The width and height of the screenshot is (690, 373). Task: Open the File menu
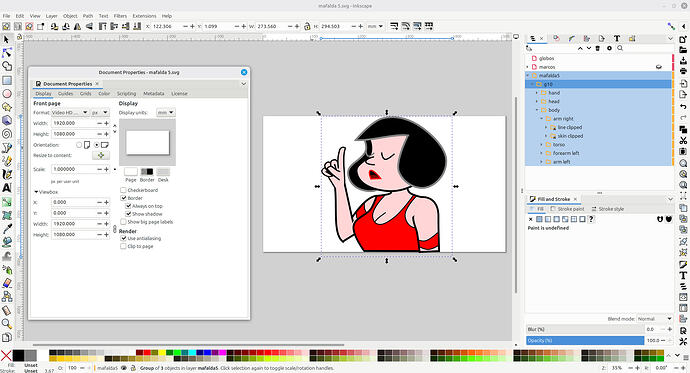7,16
